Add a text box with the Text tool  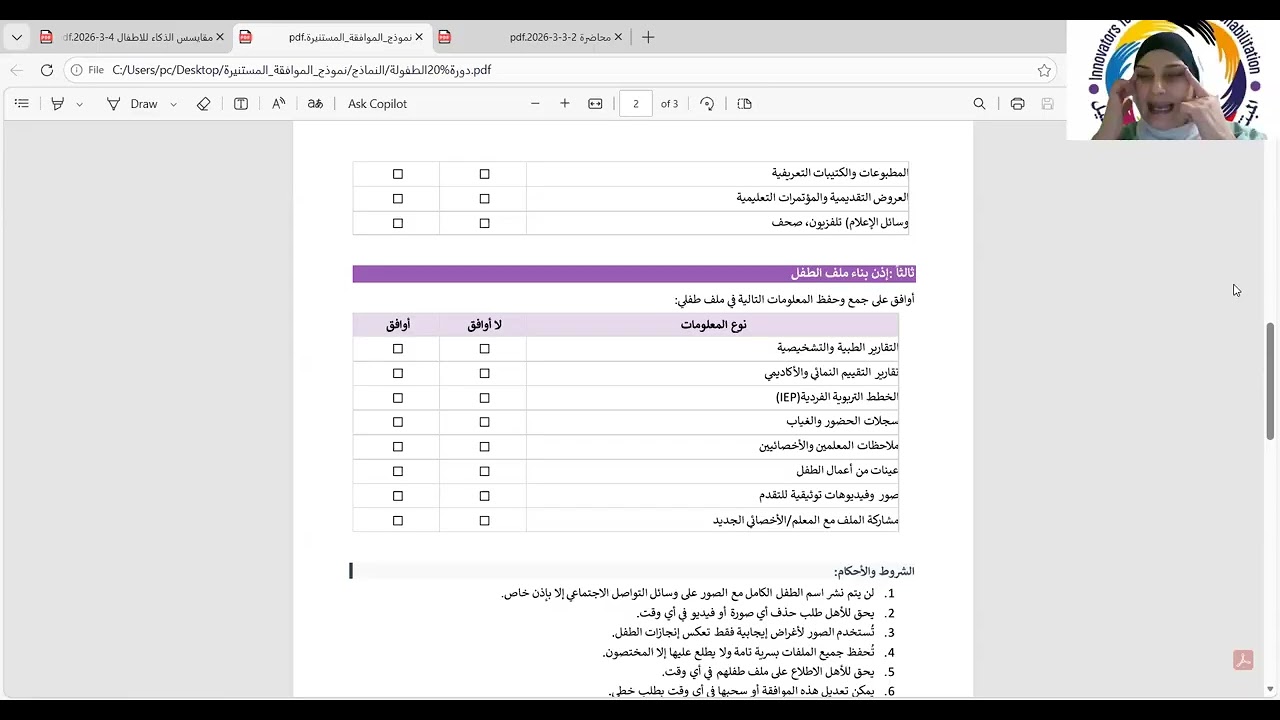[241, 104]
